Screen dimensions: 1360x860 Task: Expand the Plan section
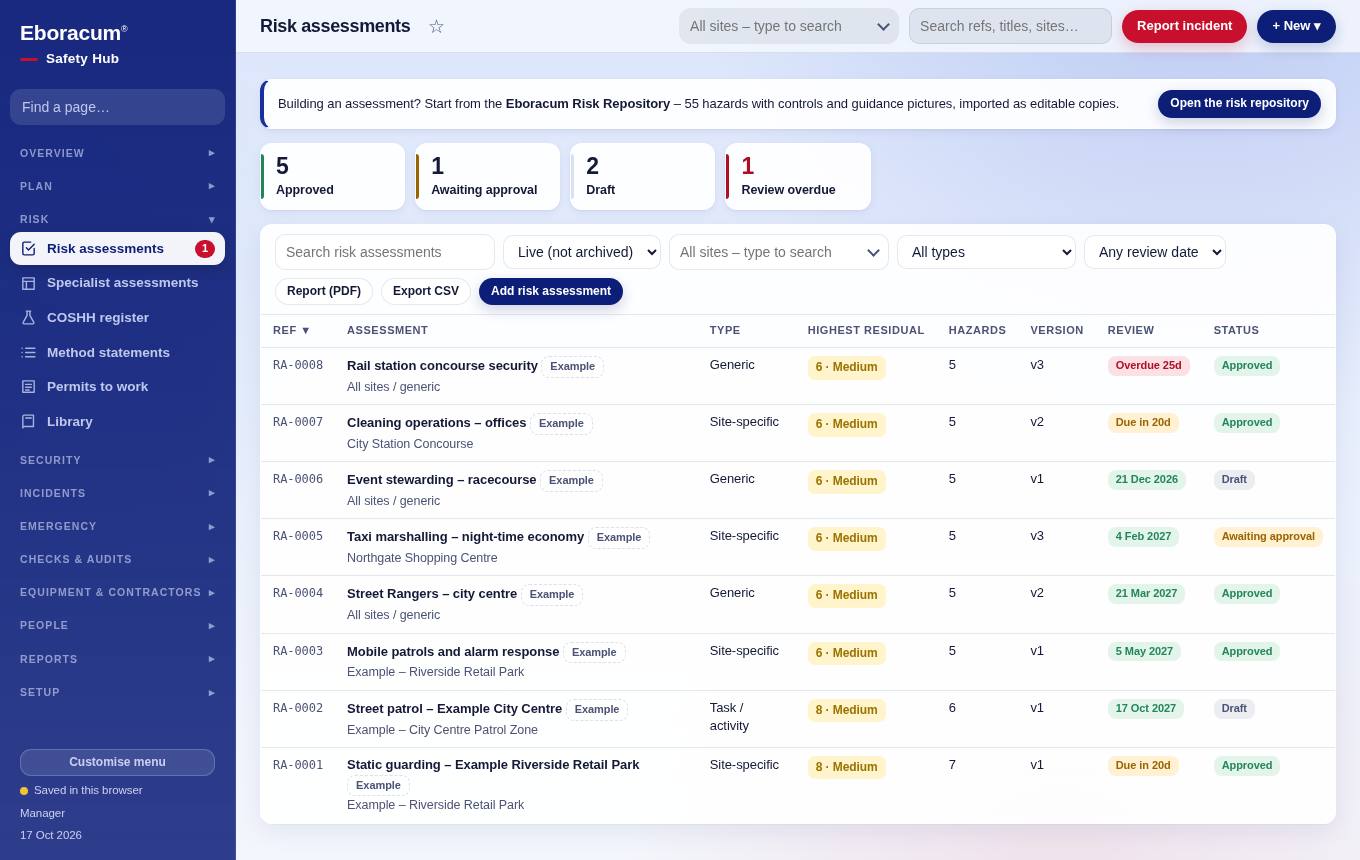(x=117, y=186)
